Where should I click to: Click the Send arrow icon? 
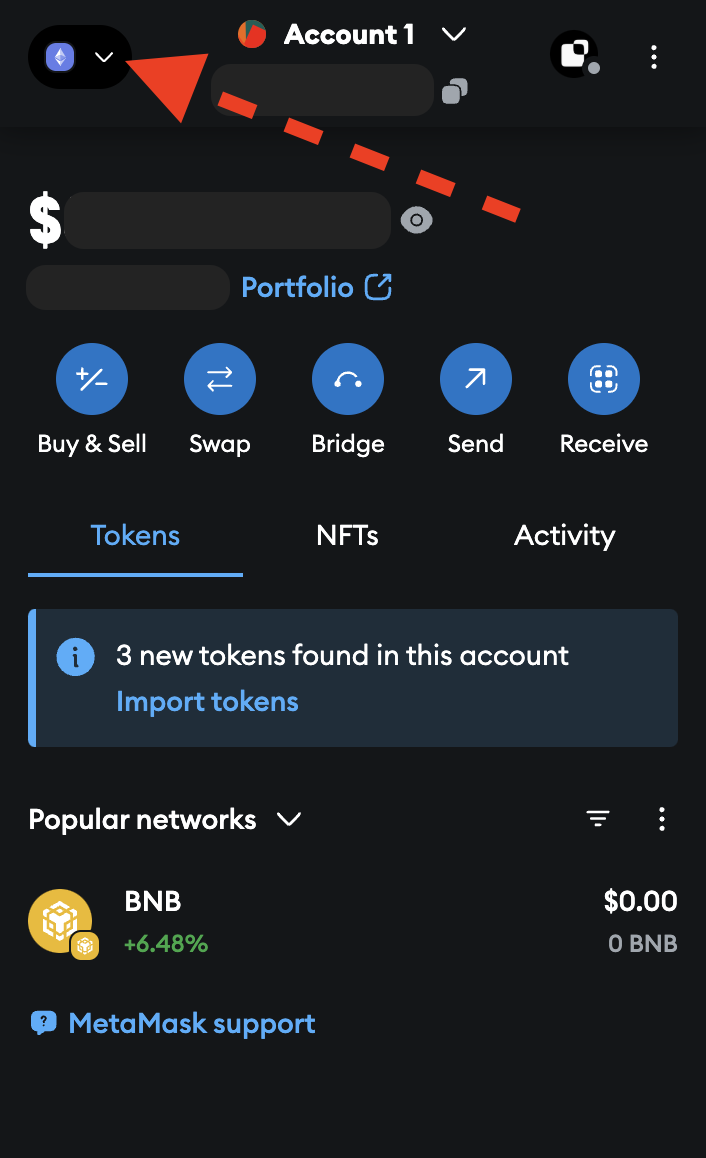pyautogui.click(x=476, y=379)
